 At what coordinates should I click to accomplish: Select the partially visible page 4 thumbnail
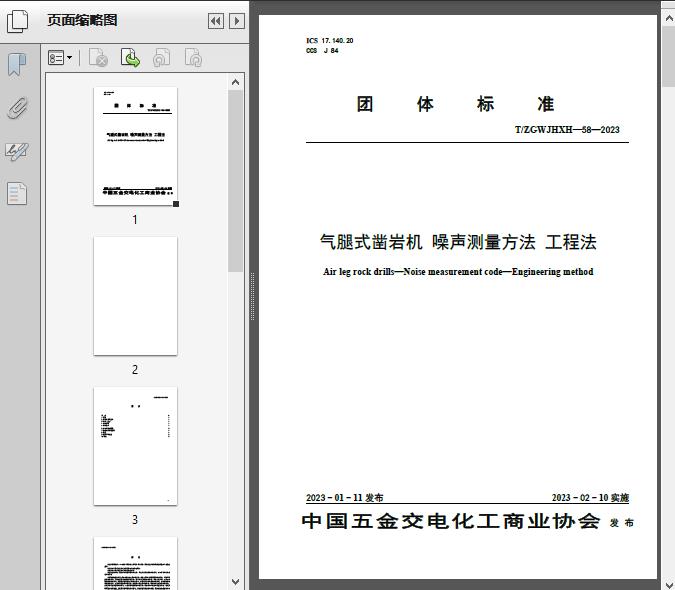point(135,563)
